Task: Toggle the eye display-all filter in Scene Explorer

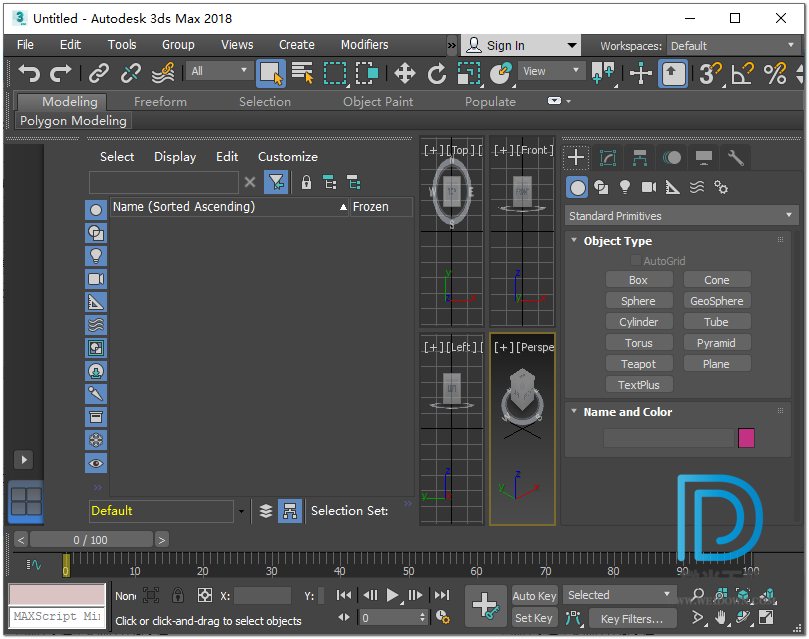Action: click(96, 463)
